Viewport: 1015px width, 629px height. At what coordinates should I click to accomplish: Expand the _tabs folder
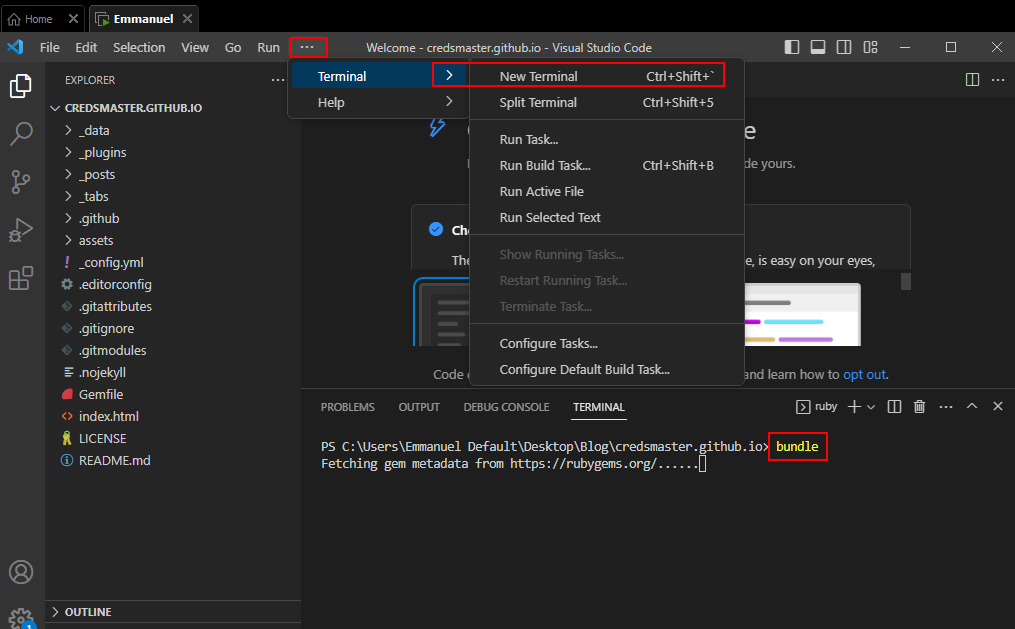(x=173, y=196)
